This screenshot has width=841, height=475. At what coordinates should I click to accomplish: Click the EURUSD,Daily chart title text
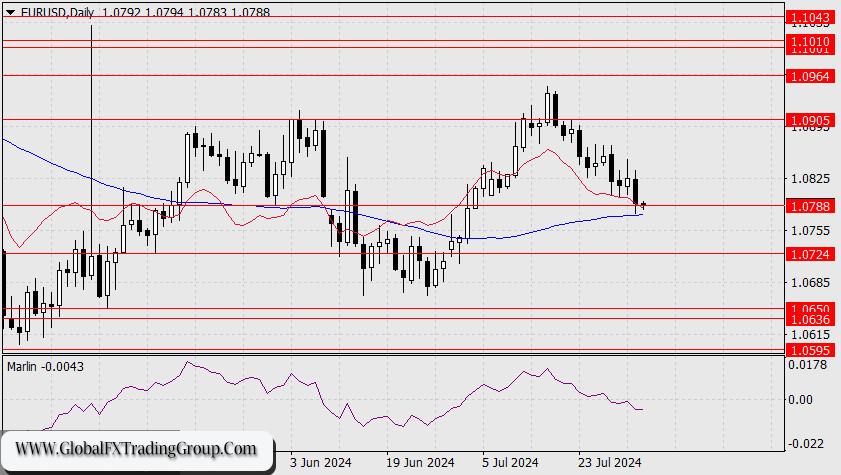(x=57, y=12)
